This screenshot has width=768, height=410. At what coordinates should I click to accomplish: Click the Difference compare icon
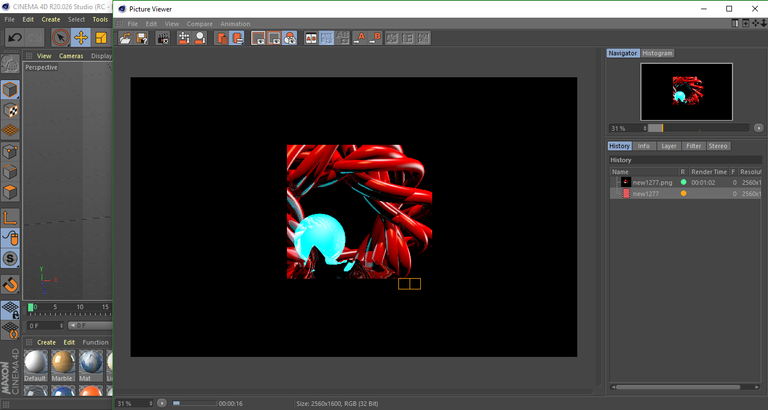pyautogui.click(x=391, y=38)
